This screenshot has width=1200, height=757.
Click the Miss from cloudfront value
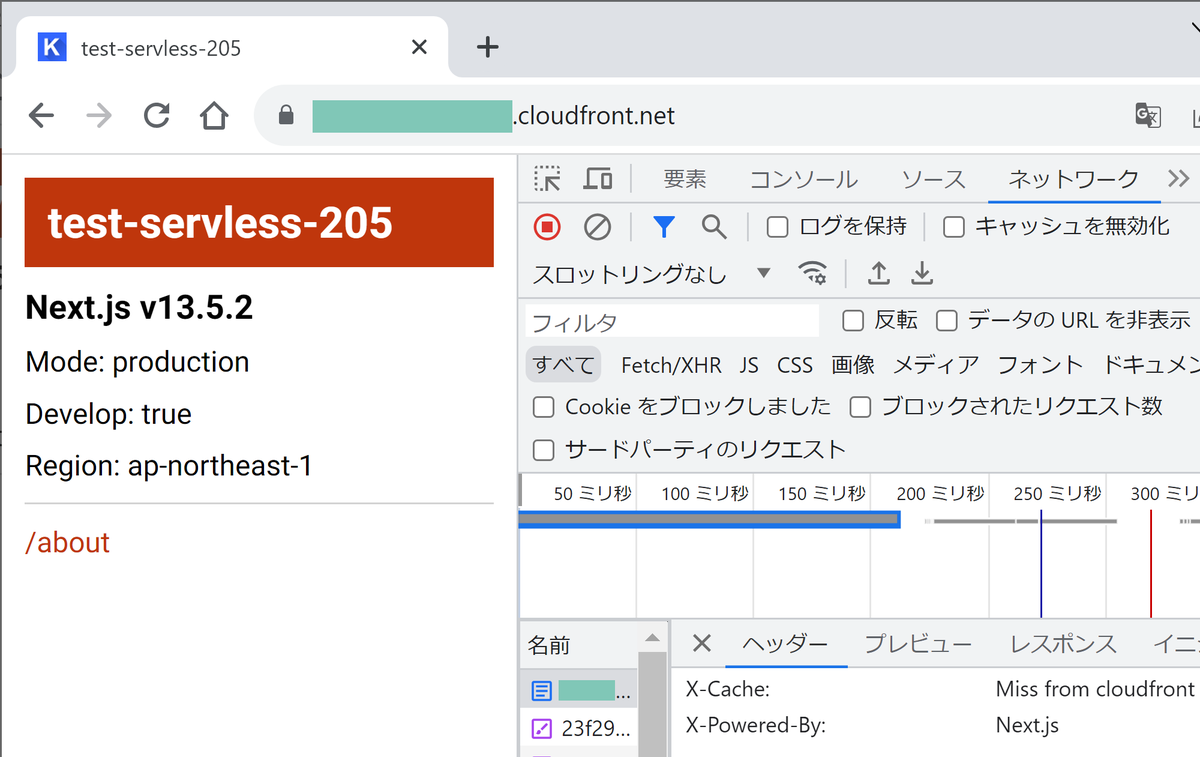pos(1095,689)
